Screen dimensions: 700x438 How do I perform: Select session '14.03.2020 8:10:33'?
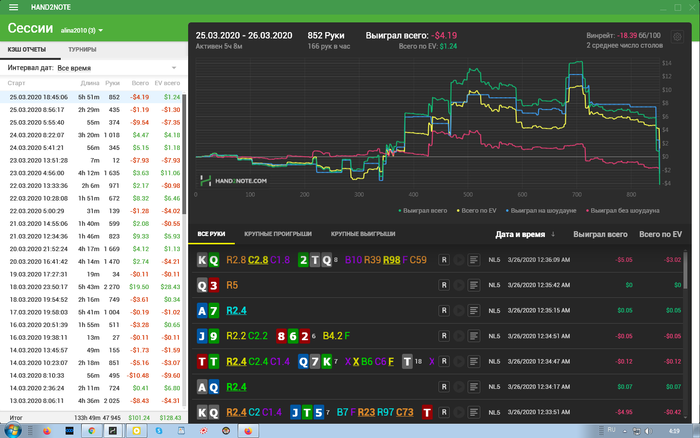[92, 375]
